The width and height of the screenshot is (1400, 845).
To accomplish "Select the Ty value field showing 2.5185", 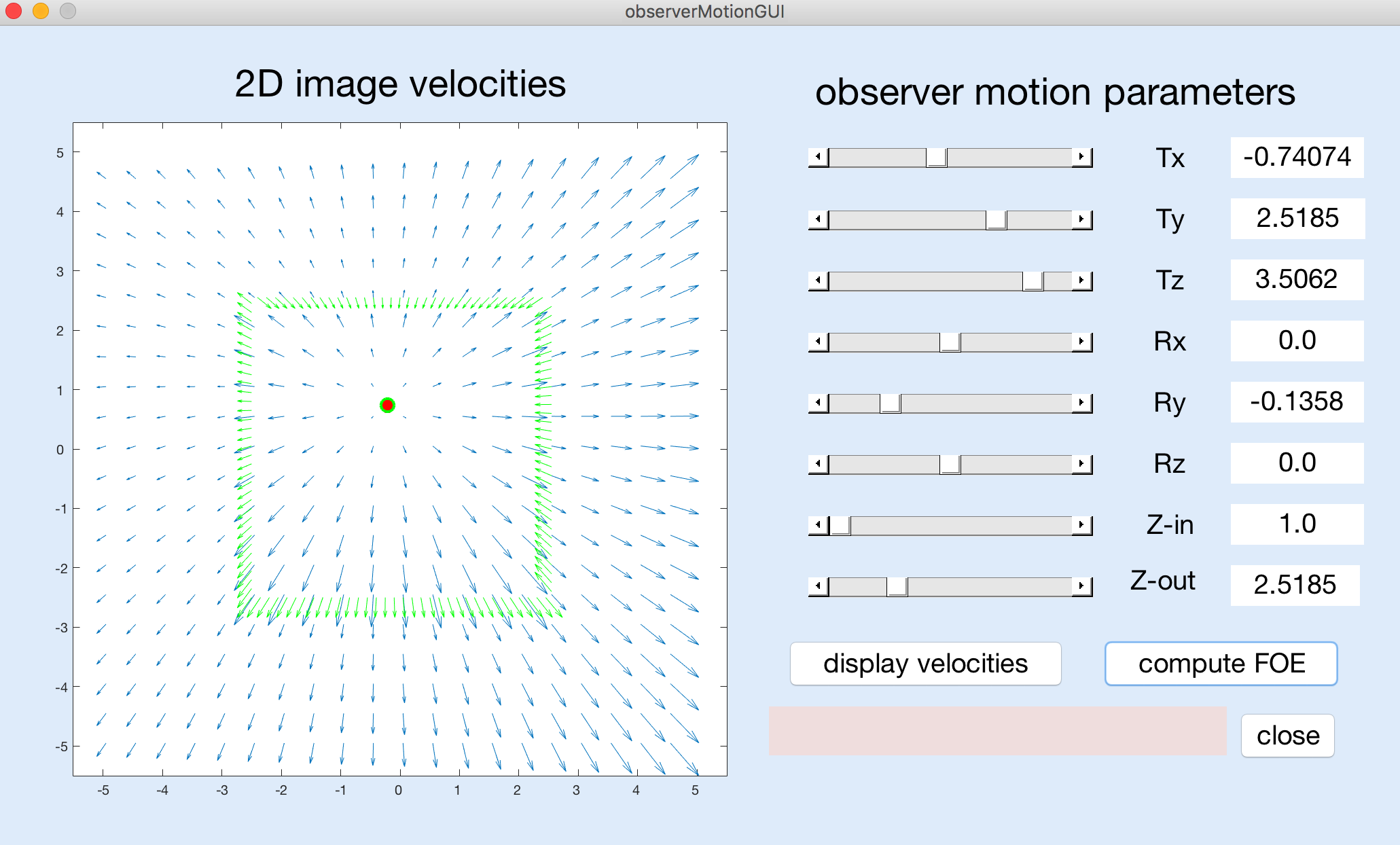I will (1297, 218).
